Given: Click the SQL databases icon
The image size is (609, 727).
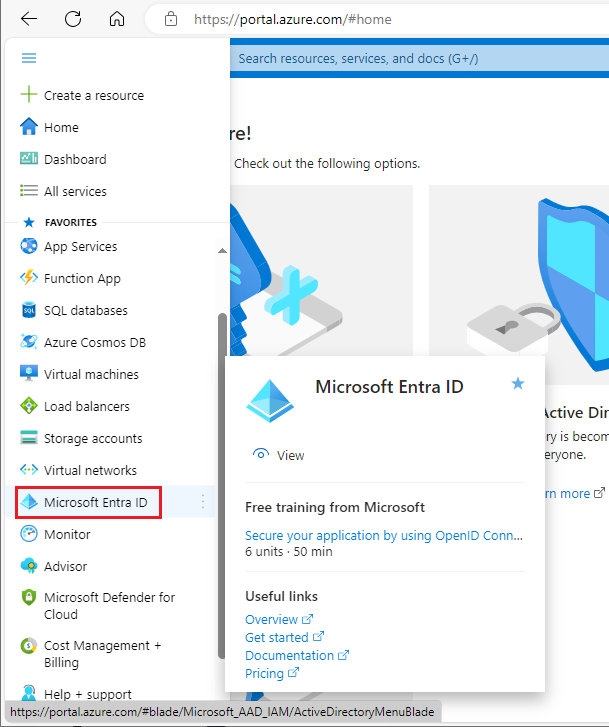Looking at the screenshot, I should pyautogui.click(x=29, y=310).
